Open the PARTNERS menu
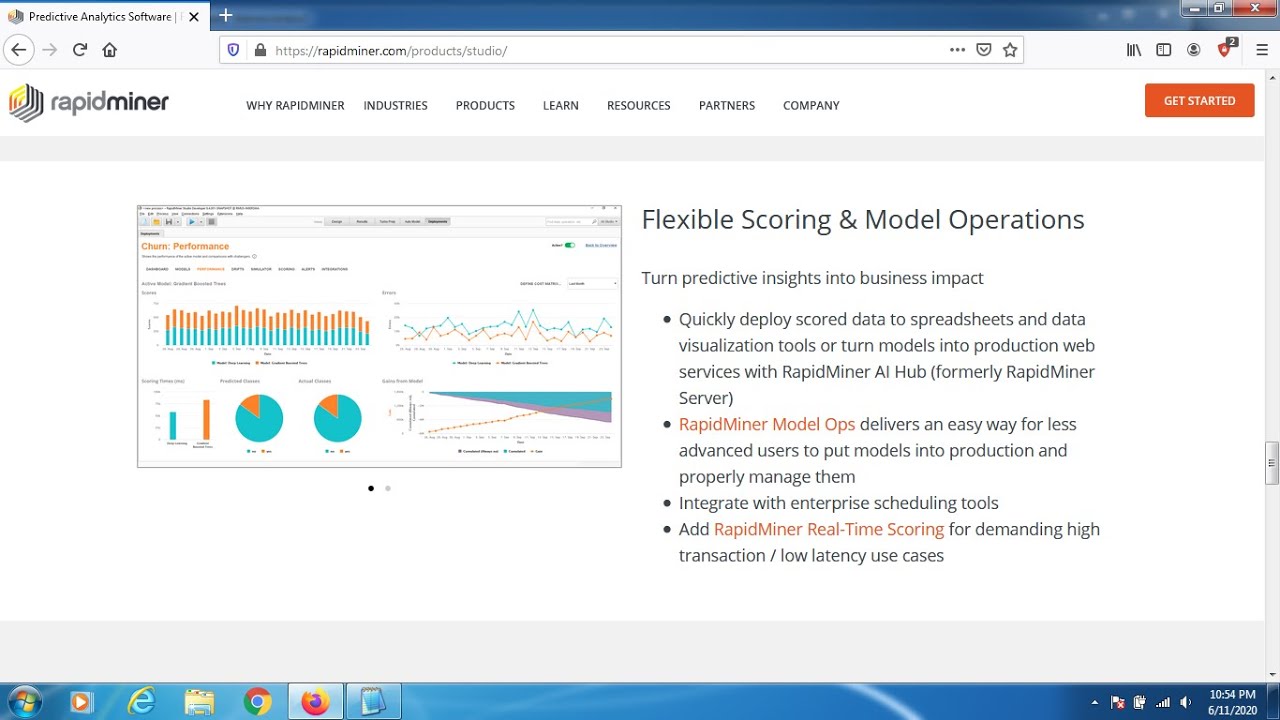The image size is (1280, 720). pyautogui.click(x=727, y=105)
